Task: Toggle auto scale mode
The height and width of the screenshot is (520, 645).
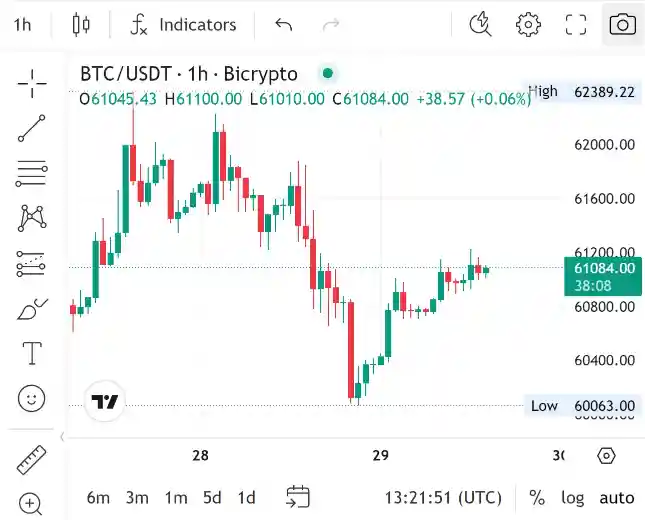Action: (616, 497)
